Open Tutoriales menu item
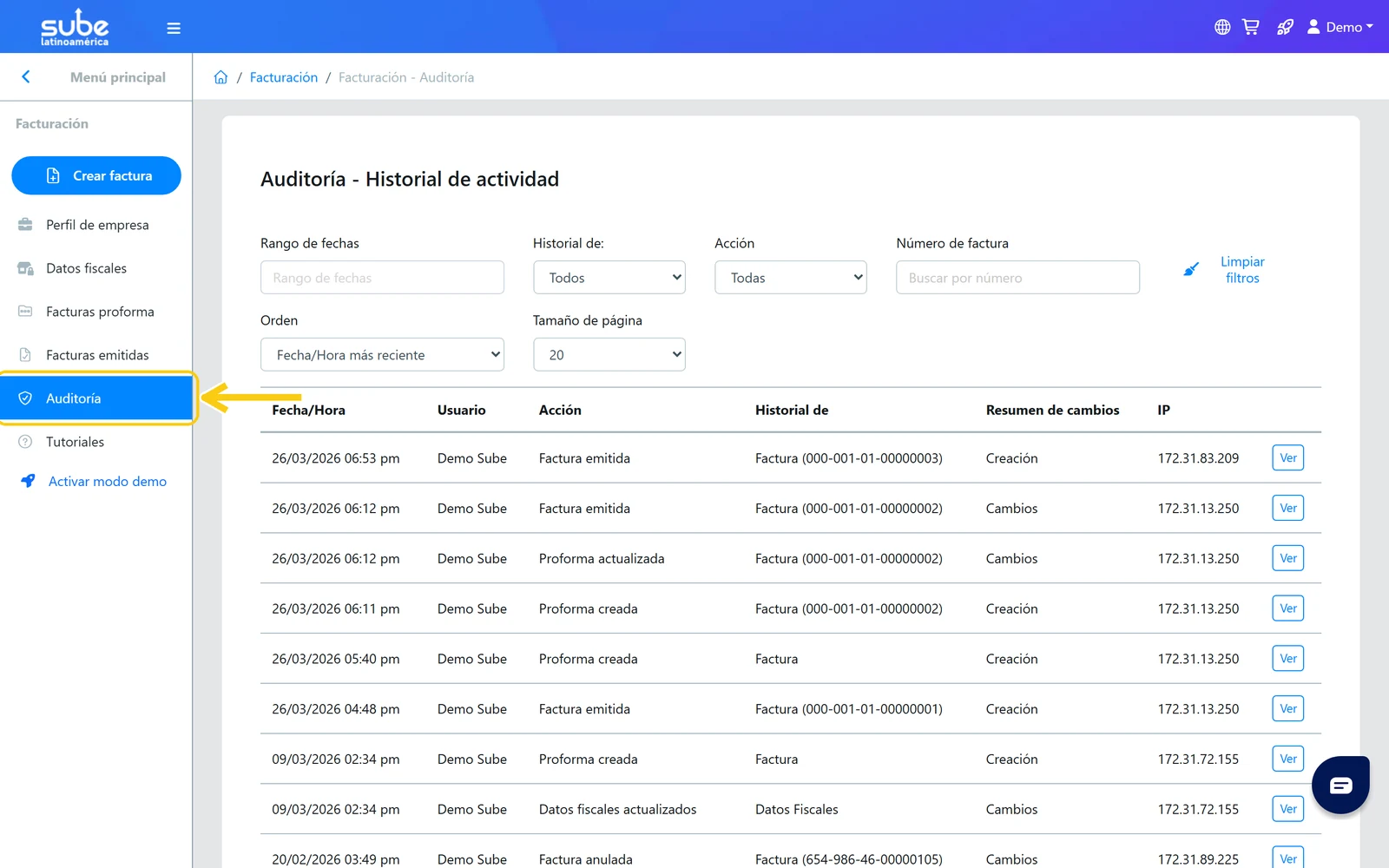 pos(96,442)
